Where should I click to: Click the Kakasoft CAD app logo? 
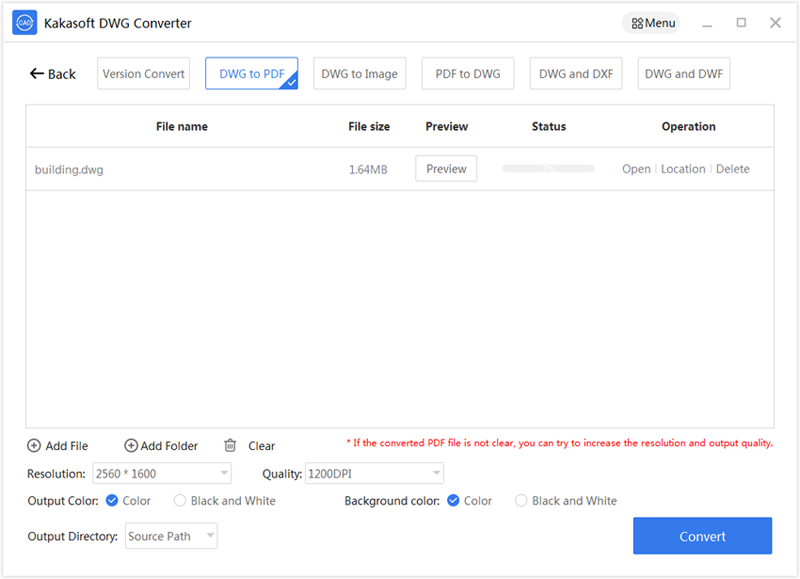tap(24, 22)
